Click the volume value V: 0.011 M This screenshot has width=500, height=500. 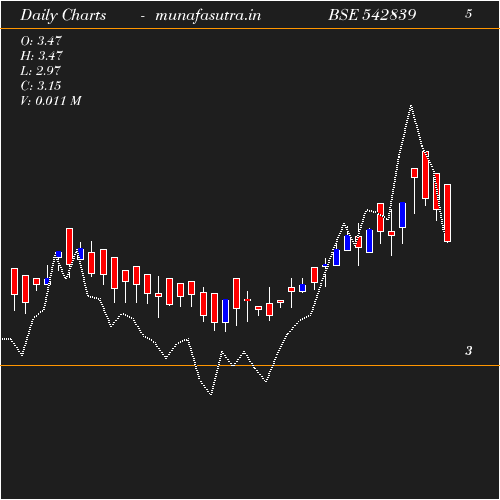[51, 101]
